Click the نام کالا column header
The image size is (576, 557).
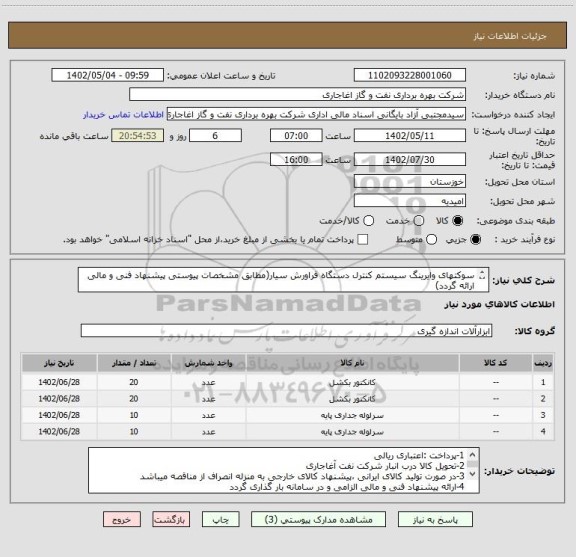tap(352, 363)
